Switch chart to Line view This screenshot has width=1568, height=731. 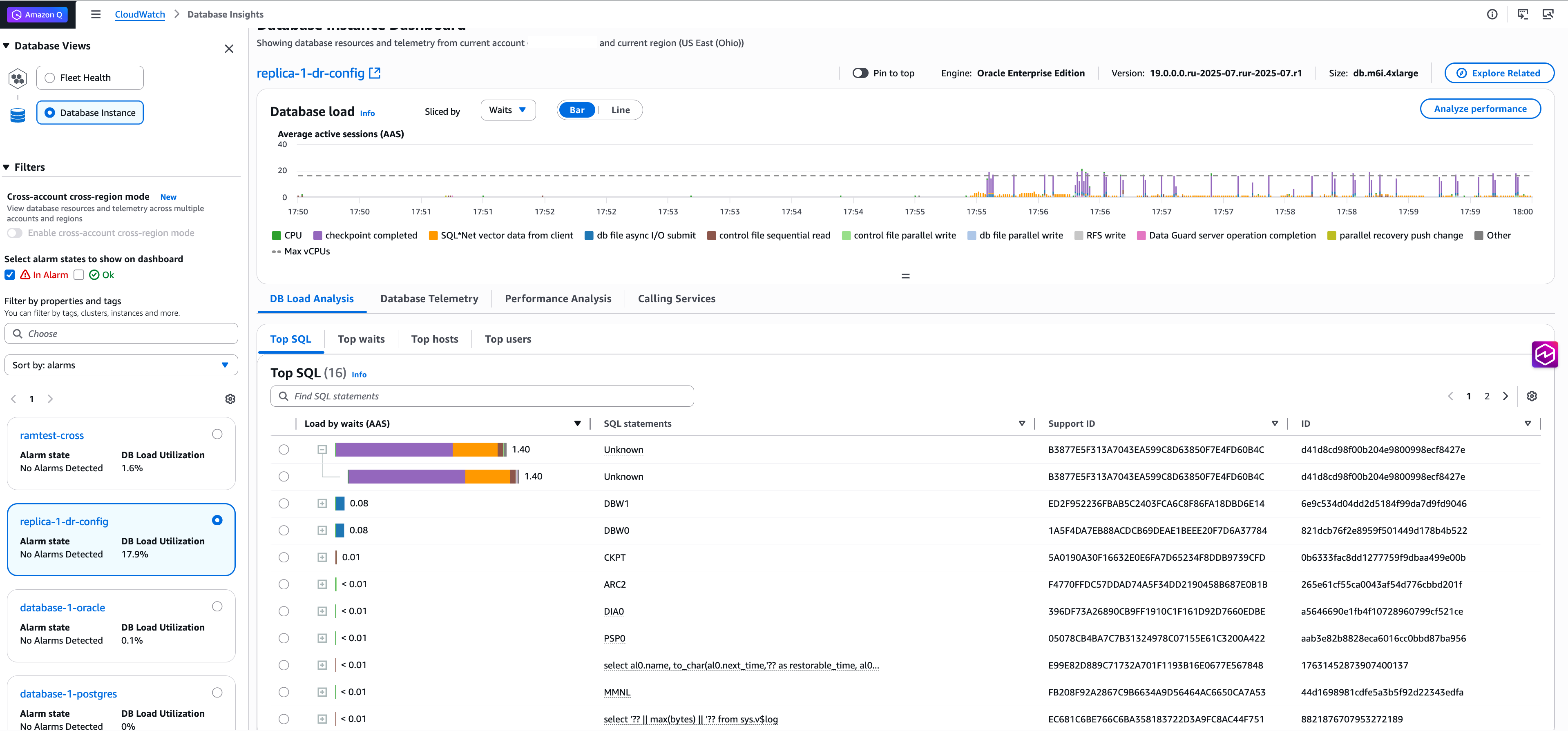pos(620,110)
